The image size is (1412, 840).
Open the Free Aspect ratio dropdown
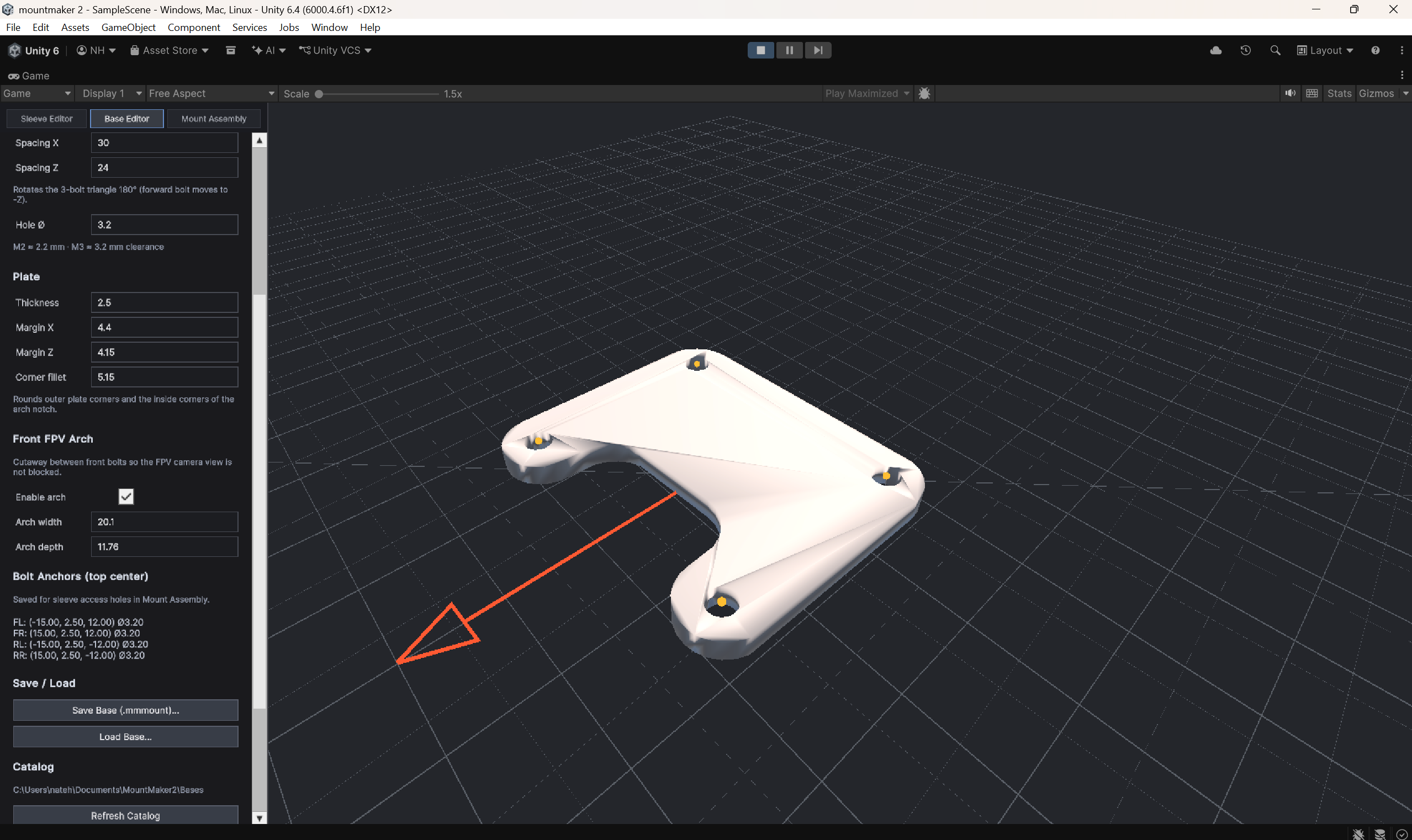211,93
